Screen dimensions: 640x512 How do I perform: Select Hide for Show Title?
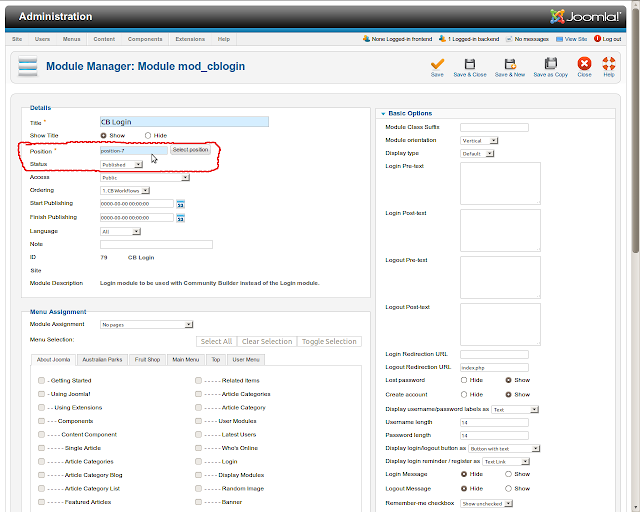[148, 136]
